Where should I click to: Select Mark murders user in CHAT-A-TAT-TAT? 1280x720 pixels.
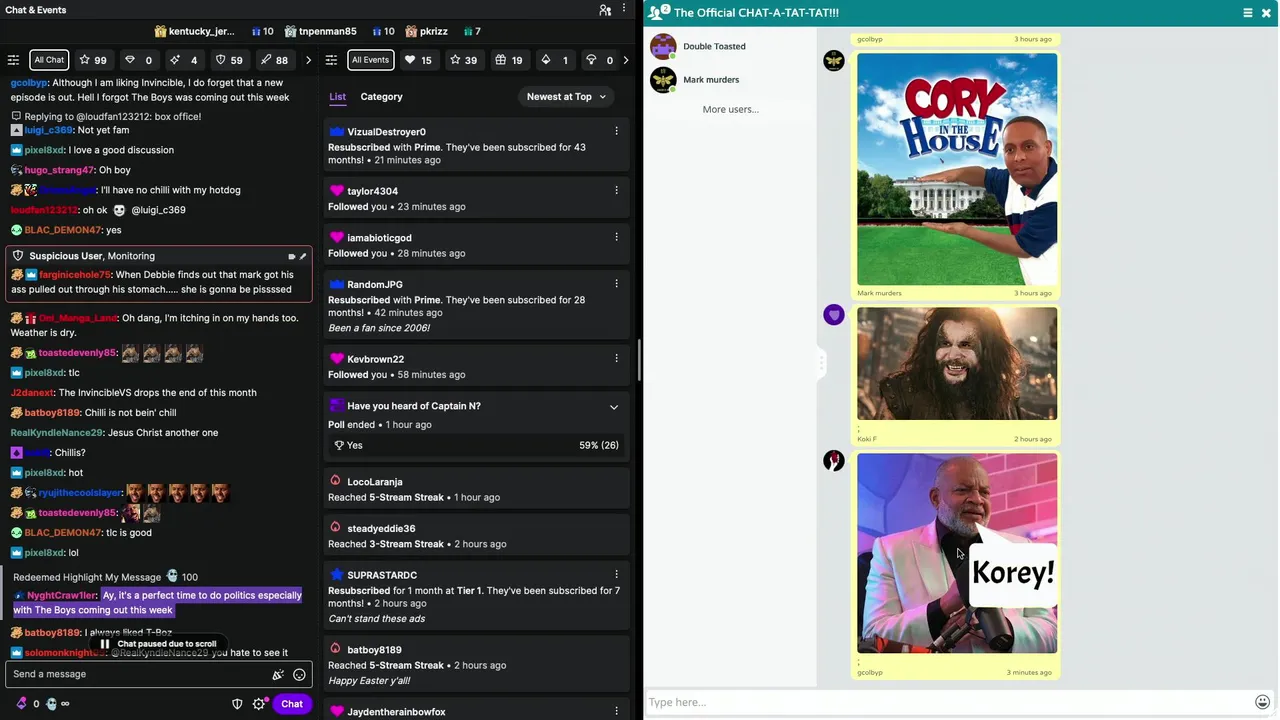tap(711, 80)
